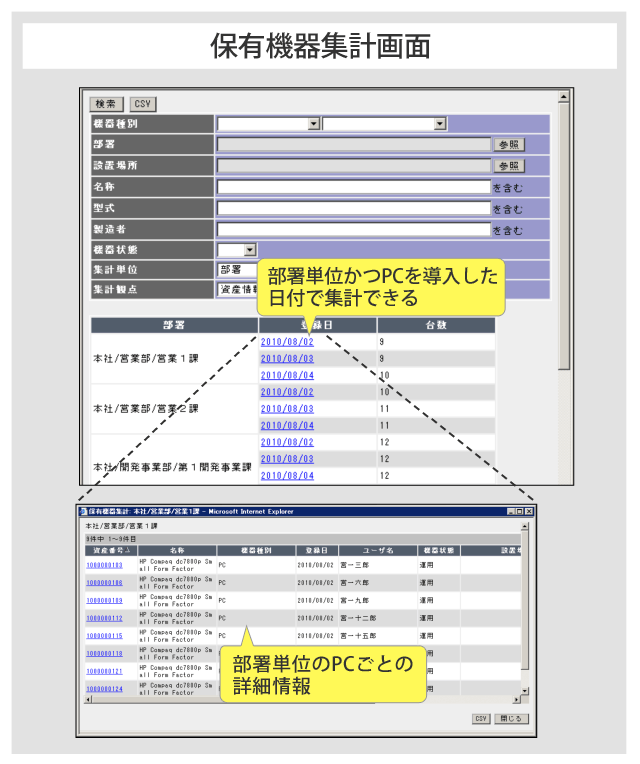Open 2010/08/02 link for 営業1課
This screenshot has width=640, height=764.
click(x=287, y=342)
